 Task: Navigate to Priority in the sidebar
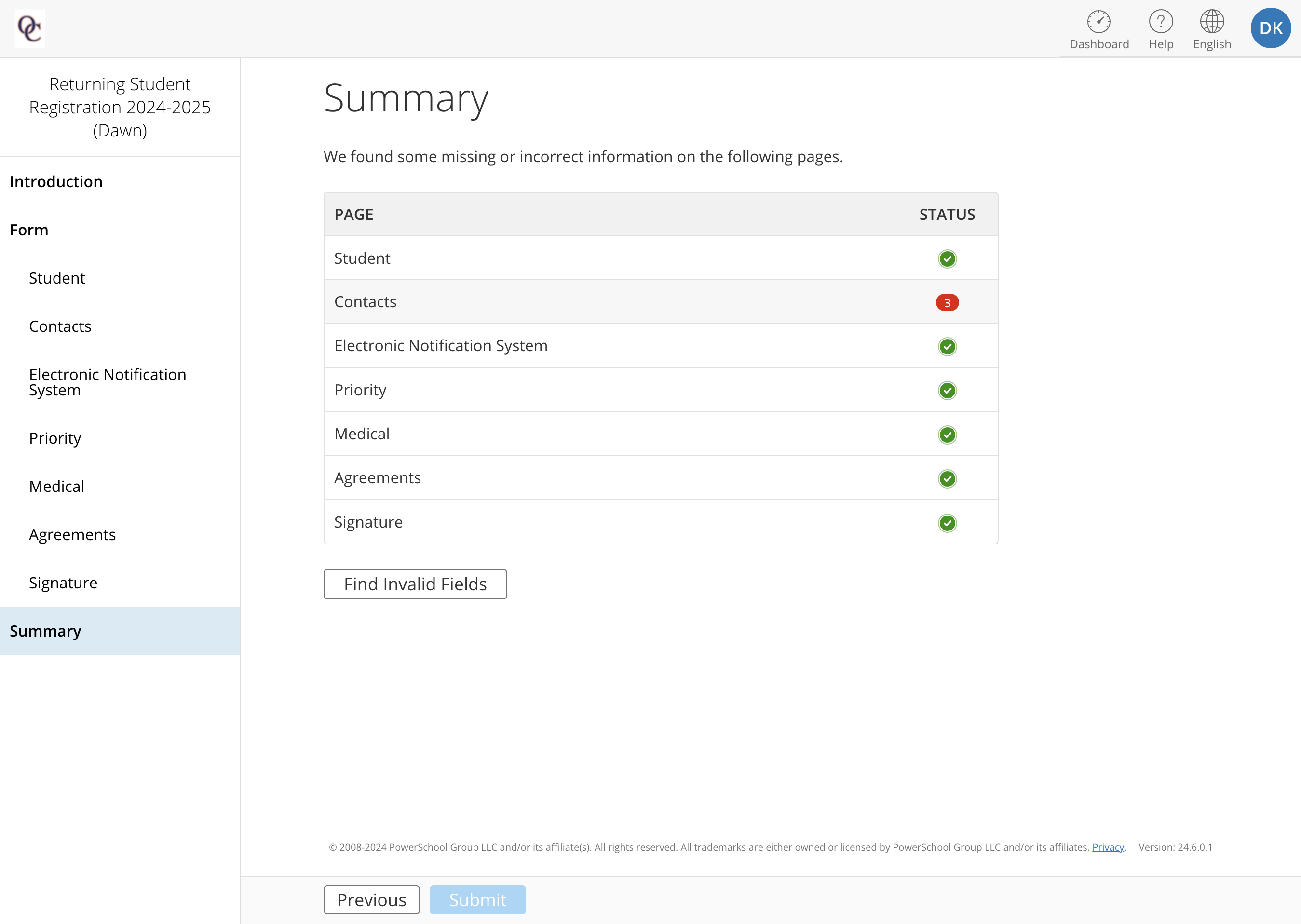[x=120, y=438]
